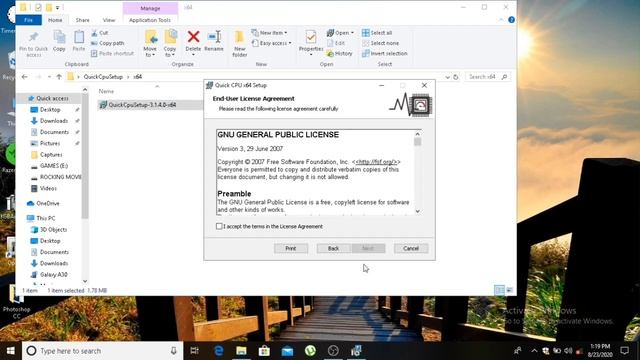640x360 pixels.
Task: Click the Up arrow beside the address bar
Action: pyautogui.click(x=59, y=77)
